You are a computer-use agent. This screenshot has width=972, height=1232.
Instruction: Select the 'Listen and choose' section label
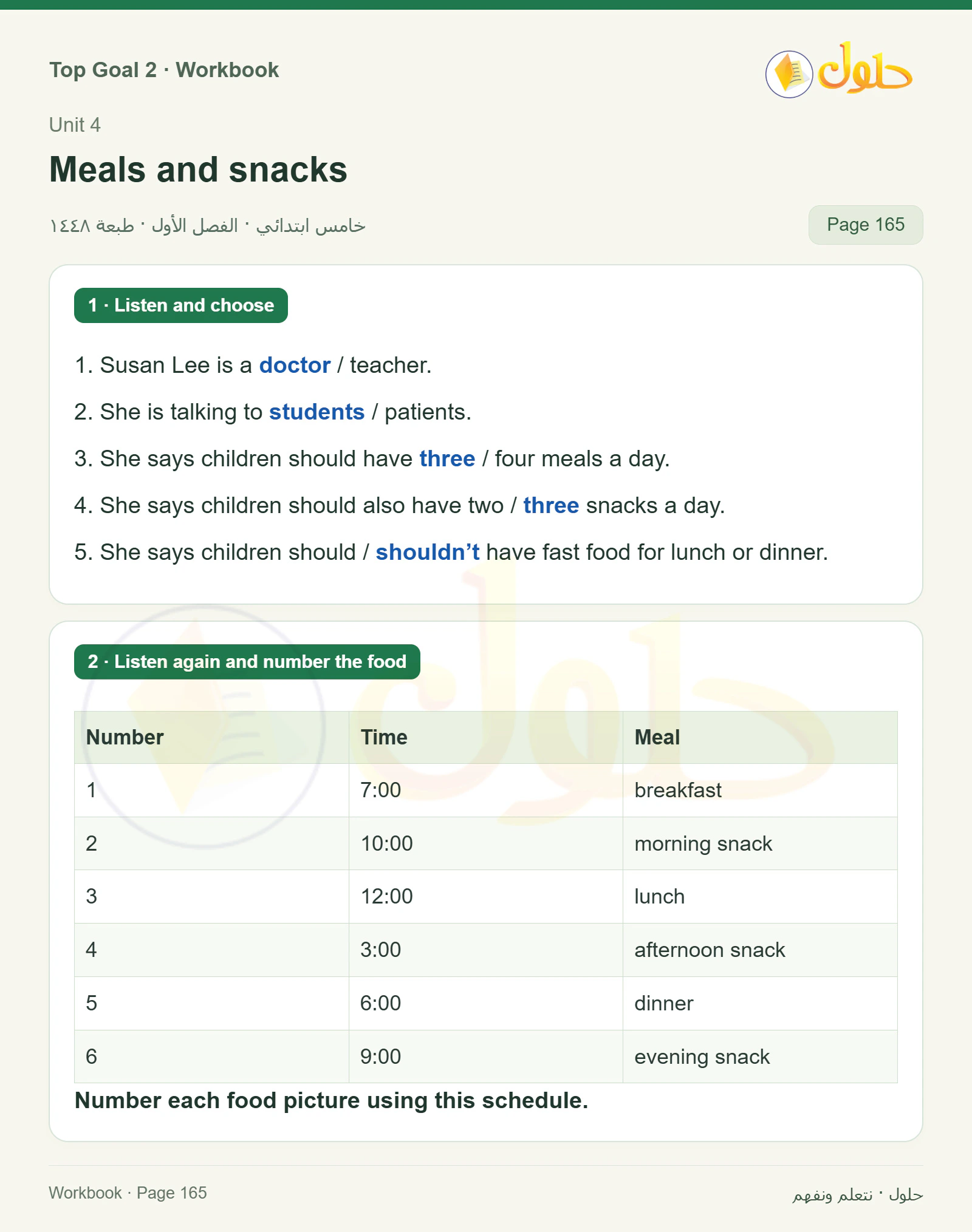180,305
